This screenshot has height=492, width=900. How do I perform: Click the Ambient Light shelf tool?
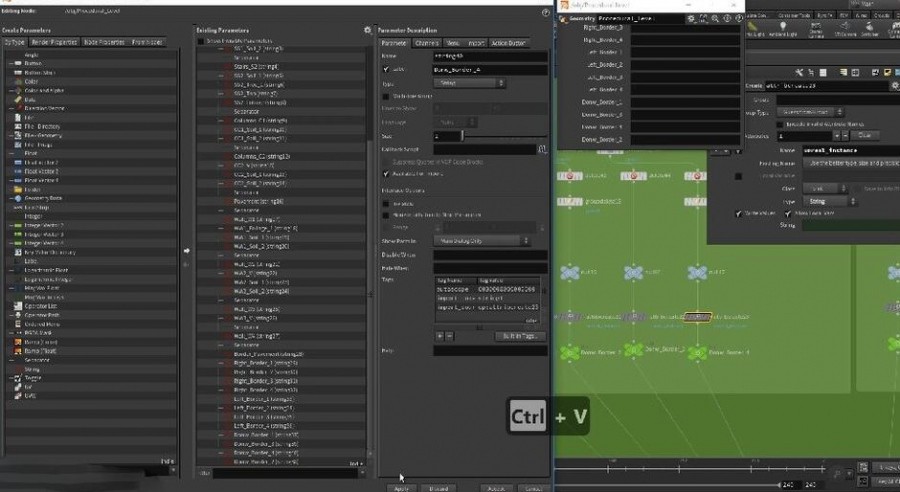782,28
